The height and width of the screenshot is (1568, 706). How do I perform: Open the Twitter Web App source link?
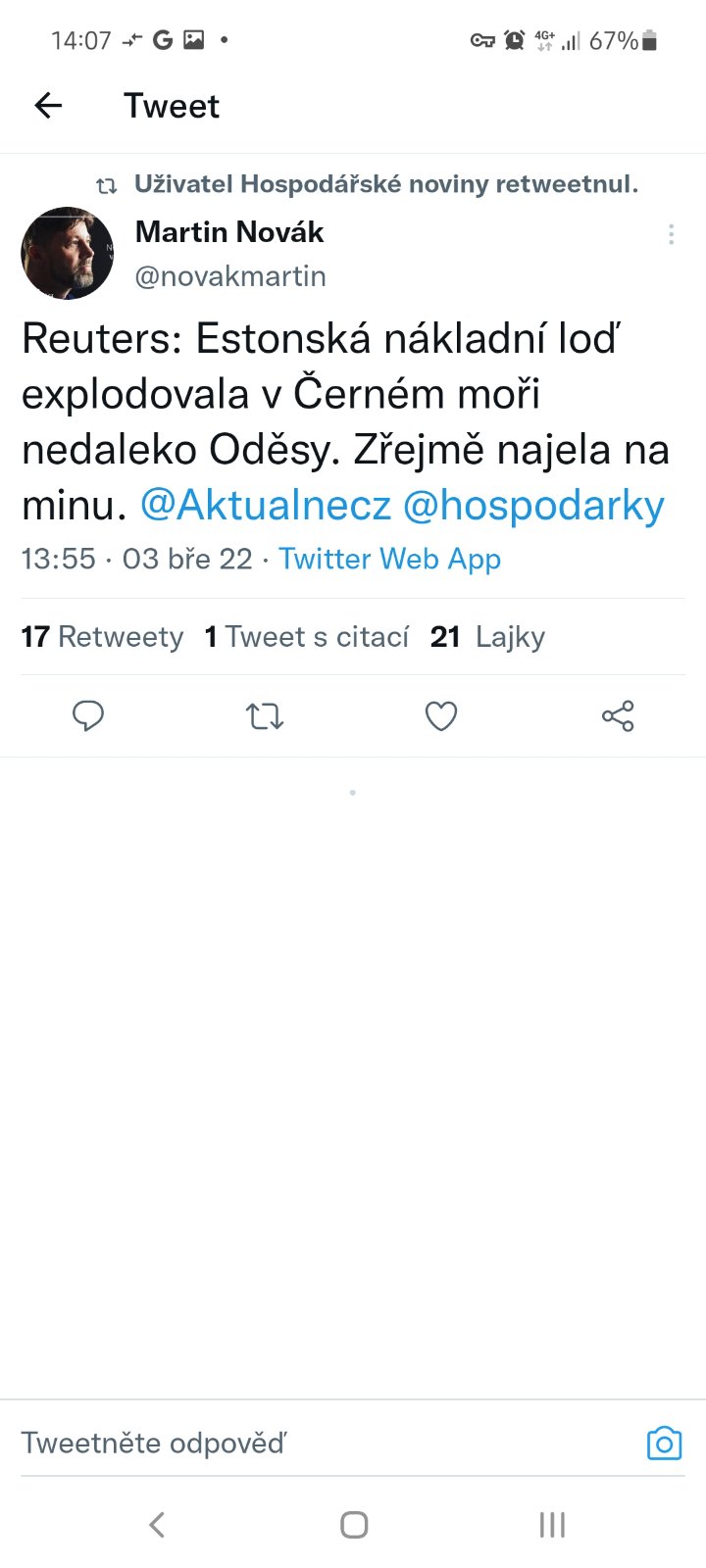click(x=389, y=559)
